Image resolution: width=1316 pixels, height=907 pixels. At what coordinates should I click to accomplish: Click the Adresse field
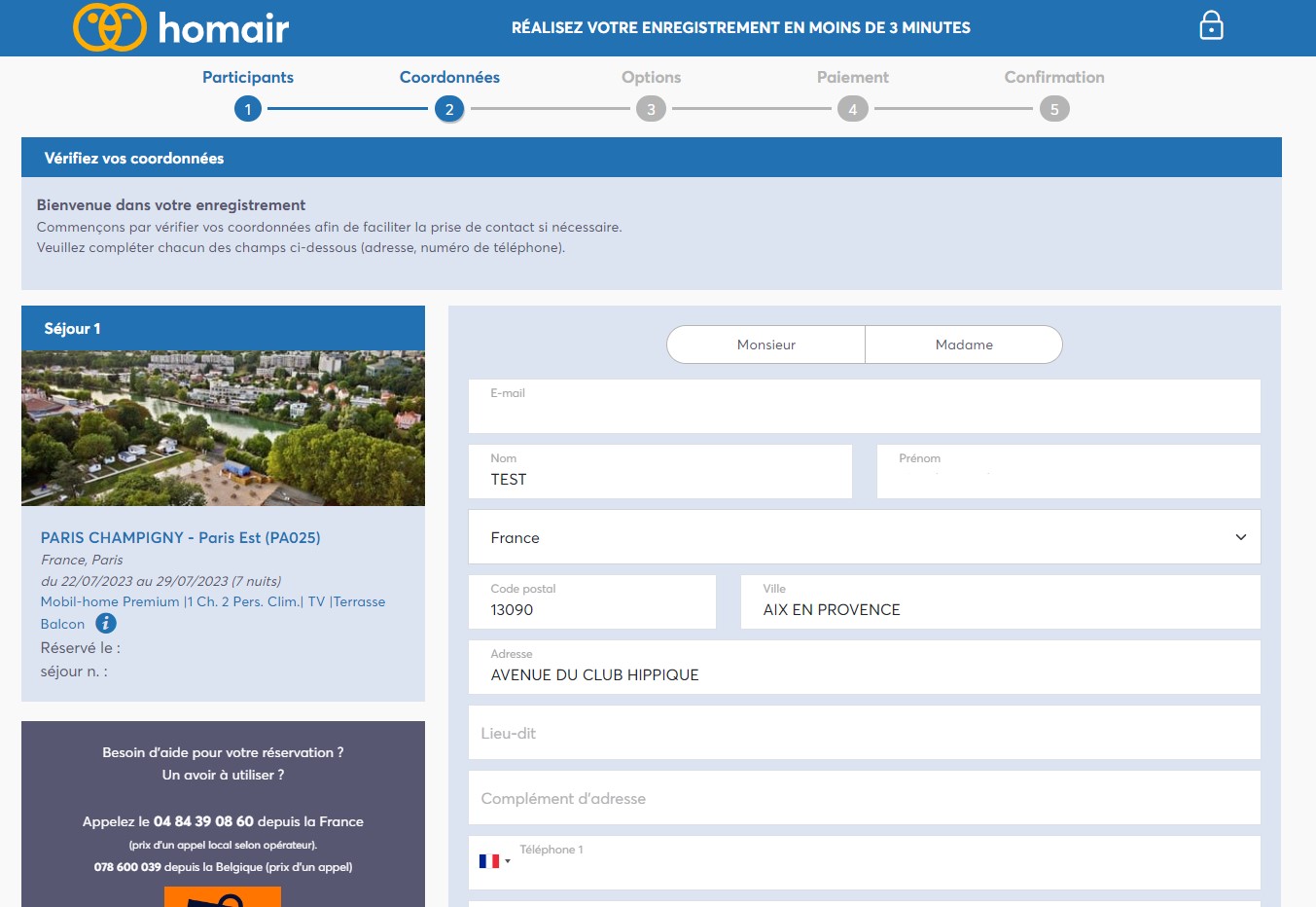tap(865, 668)
